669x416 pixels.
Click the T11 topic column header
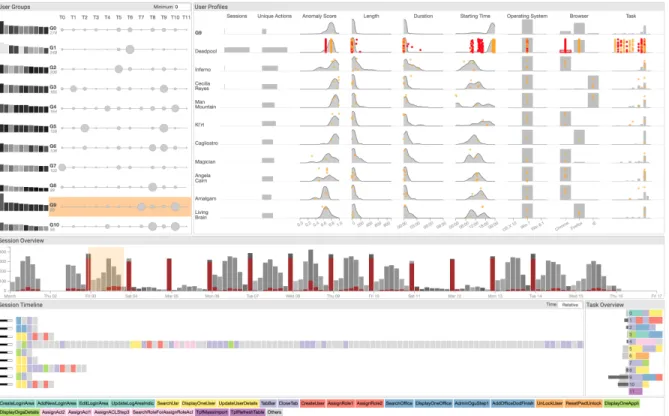click(x=186, y=17)
